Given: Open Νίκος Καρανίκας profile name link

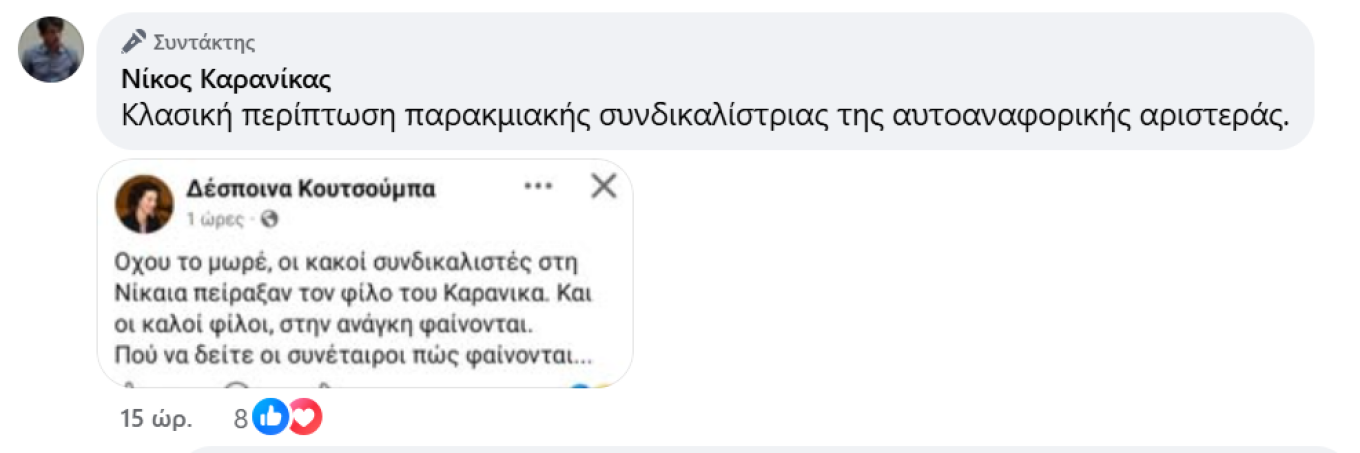Looking at the screenshot, I should [226, 79].
